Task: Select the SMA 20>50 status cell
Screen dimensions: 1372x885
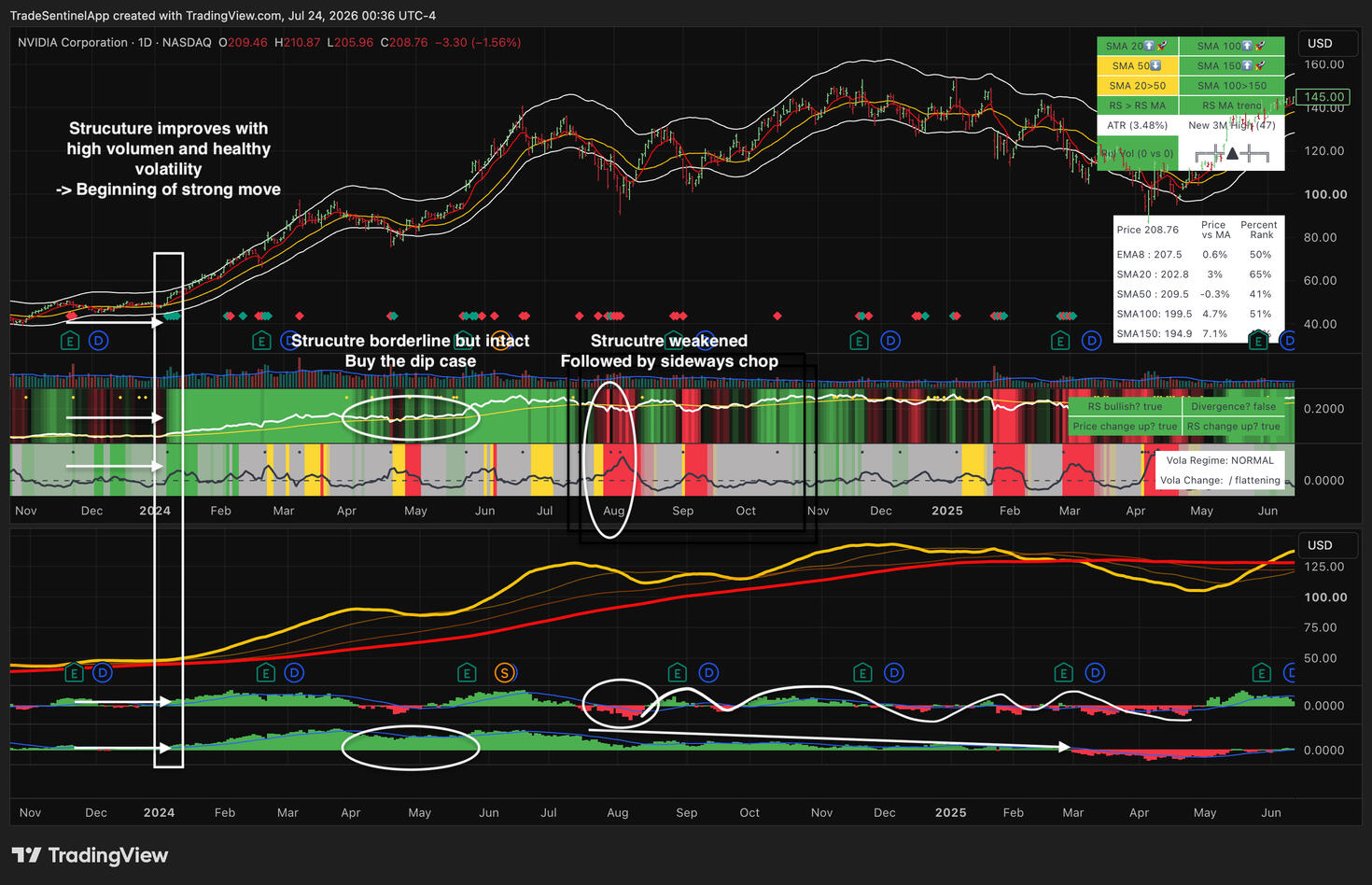Action: [x=1137, y=86]
